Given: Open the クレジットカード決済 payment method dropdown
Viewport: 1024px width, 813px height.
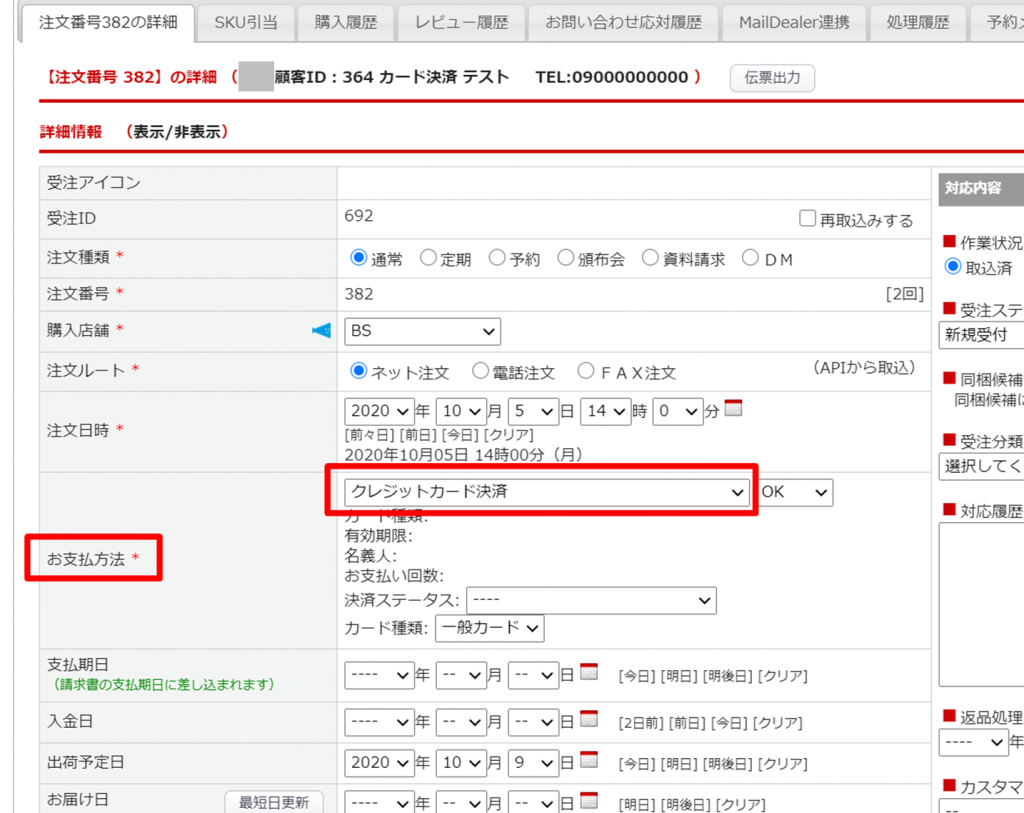Looking at the screenshot, I should tap(546, 492).
